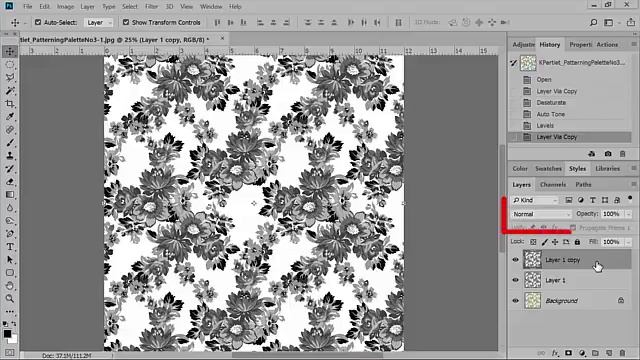Select the Magic Wand tool

10,91
